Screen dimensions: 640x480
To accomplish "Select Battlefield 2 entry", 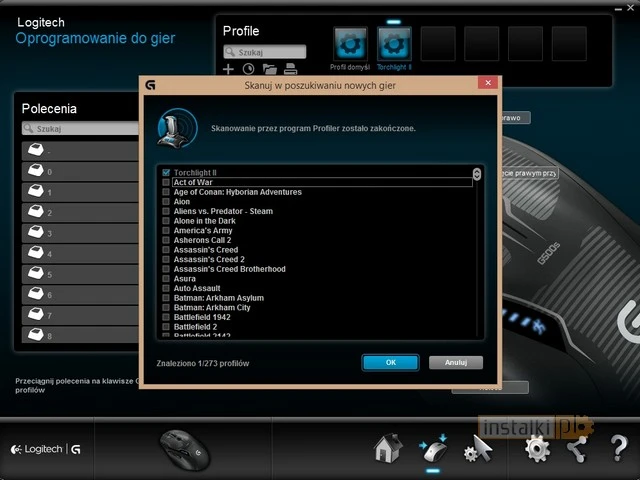I will (x=195, y=327).
